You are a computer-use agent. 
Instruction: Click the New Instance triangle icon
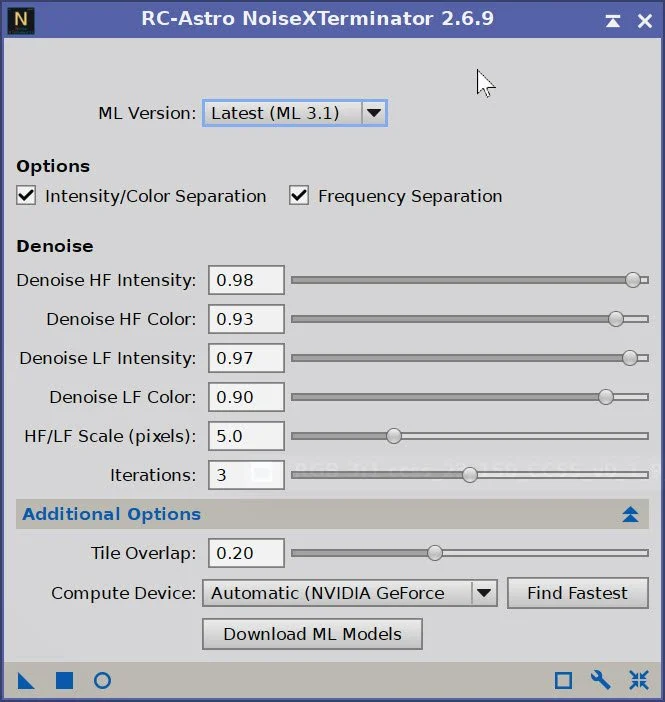point(26,681)
